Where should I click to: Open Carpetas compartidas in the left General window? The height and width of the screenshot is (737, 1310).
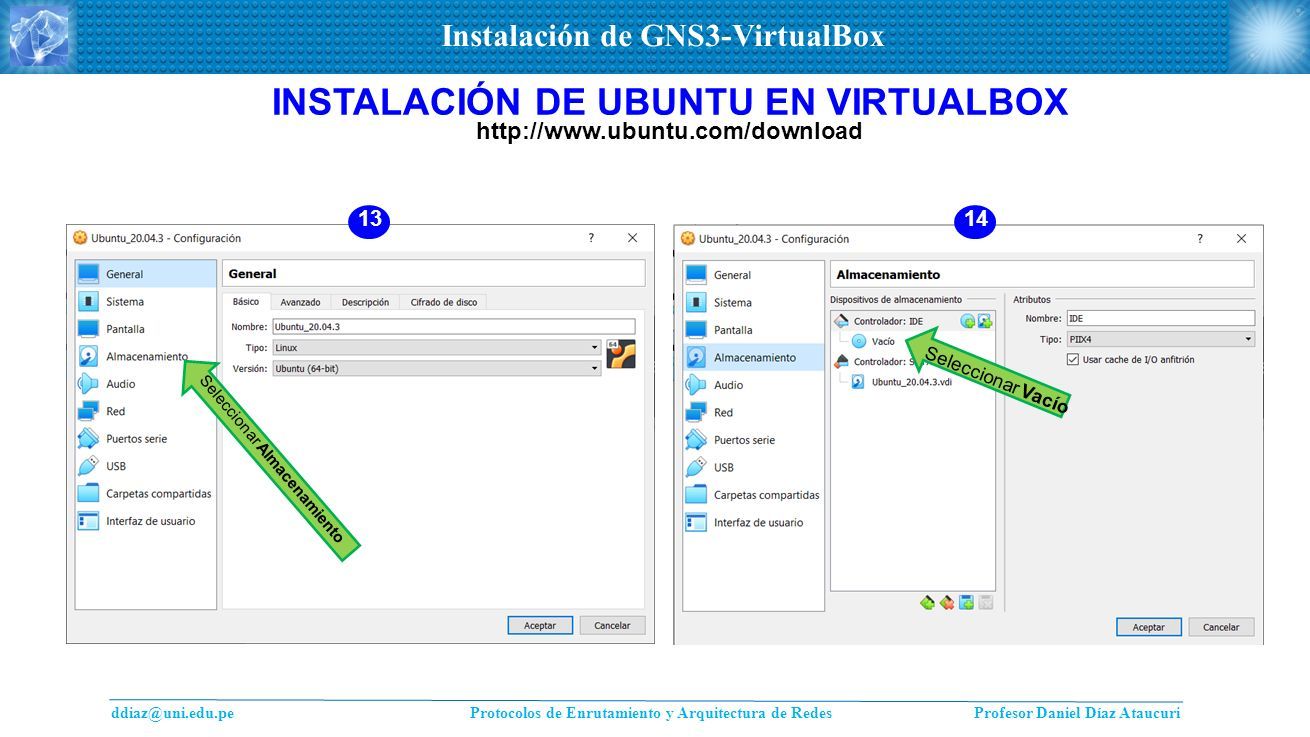pos(146,493)
